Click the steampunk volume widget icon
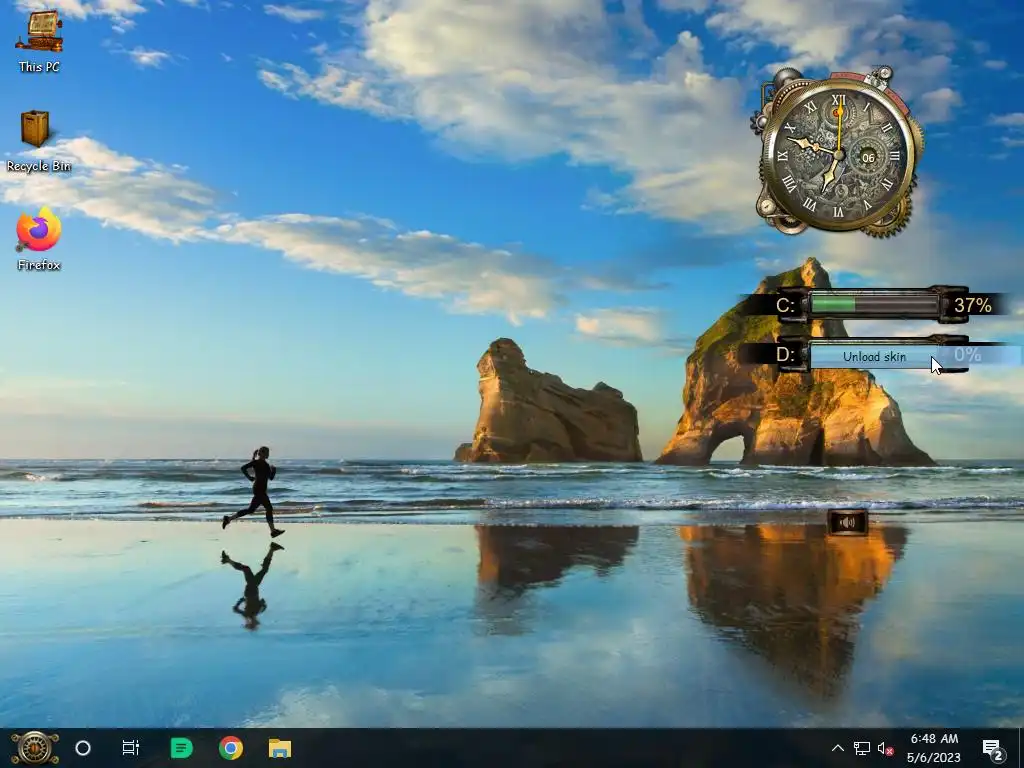 click(x=847, y=522)
